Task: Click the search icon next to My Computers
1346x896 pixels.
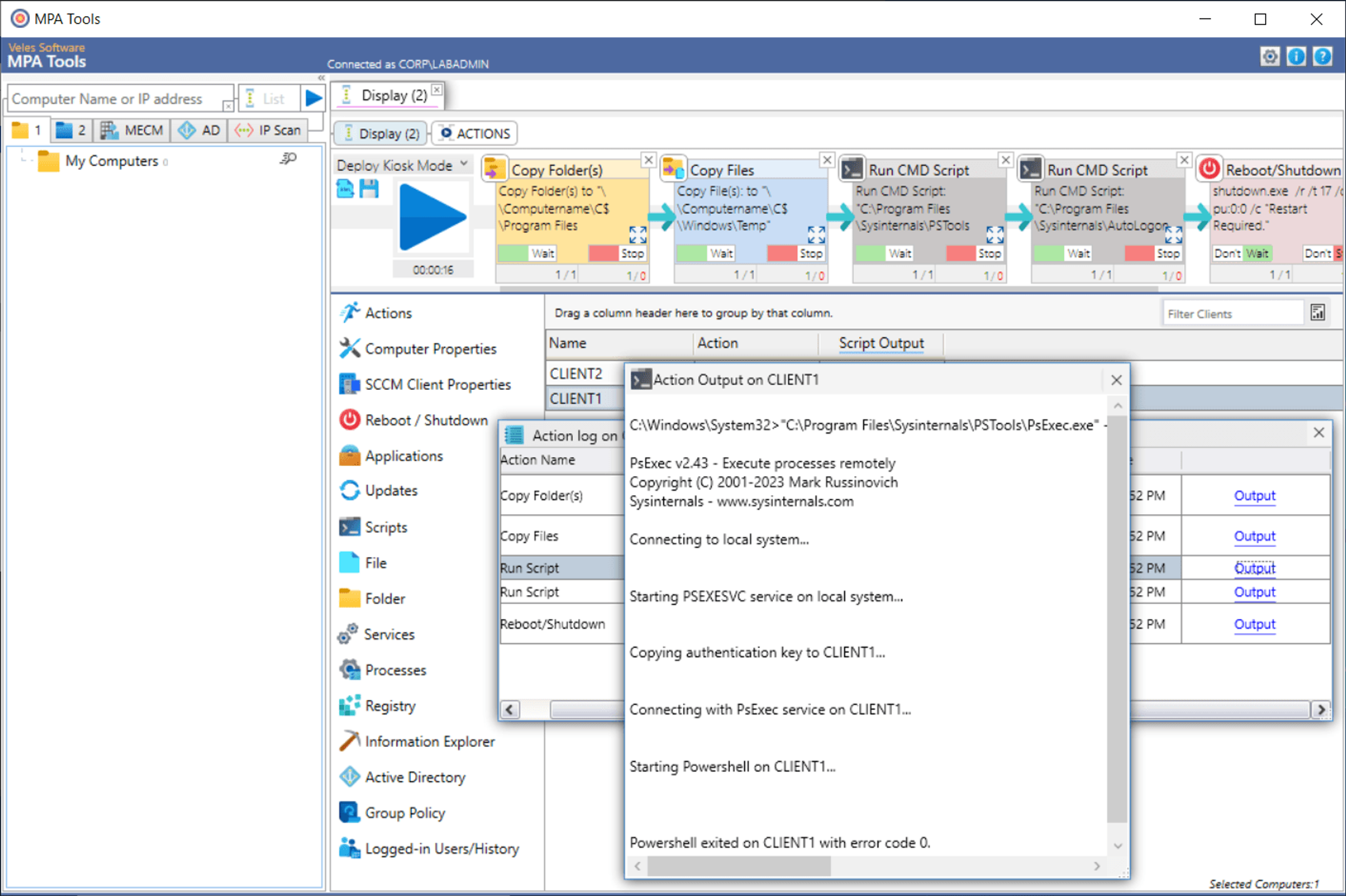Action: (x=288, y=158)
